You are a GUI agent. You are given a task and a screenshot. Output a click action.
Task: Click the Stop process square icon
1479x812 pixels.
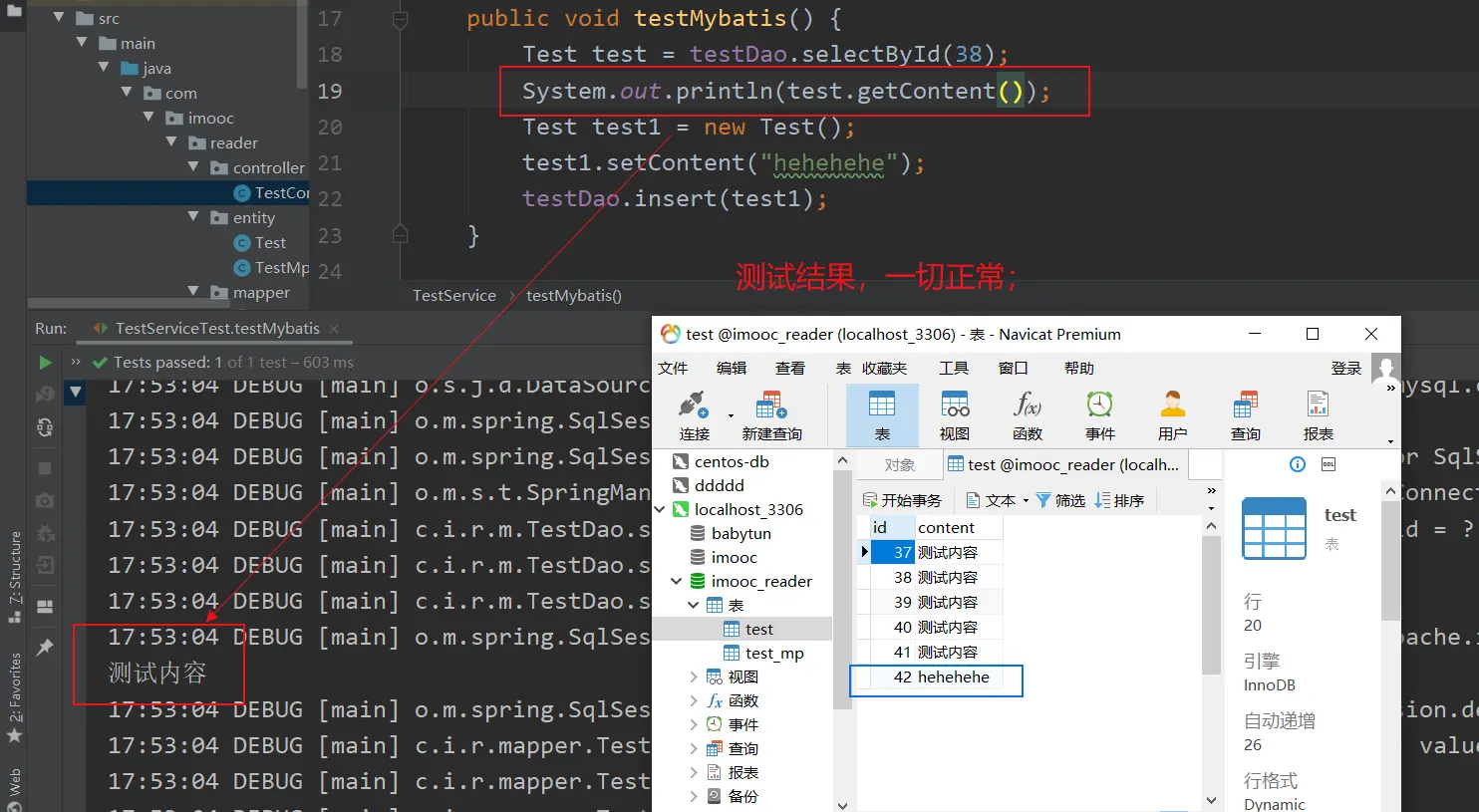click(x=45, y=468)
